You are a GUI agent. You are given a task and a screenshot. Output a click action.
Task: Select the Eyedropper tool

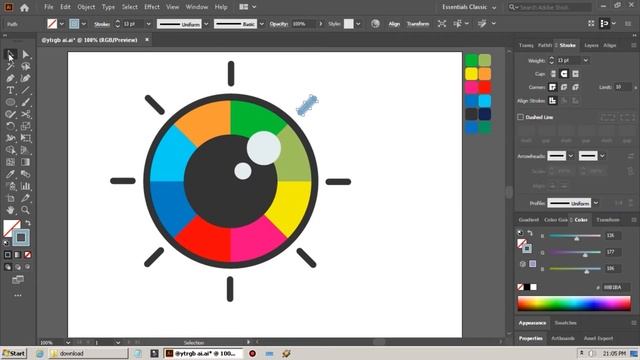11,174
